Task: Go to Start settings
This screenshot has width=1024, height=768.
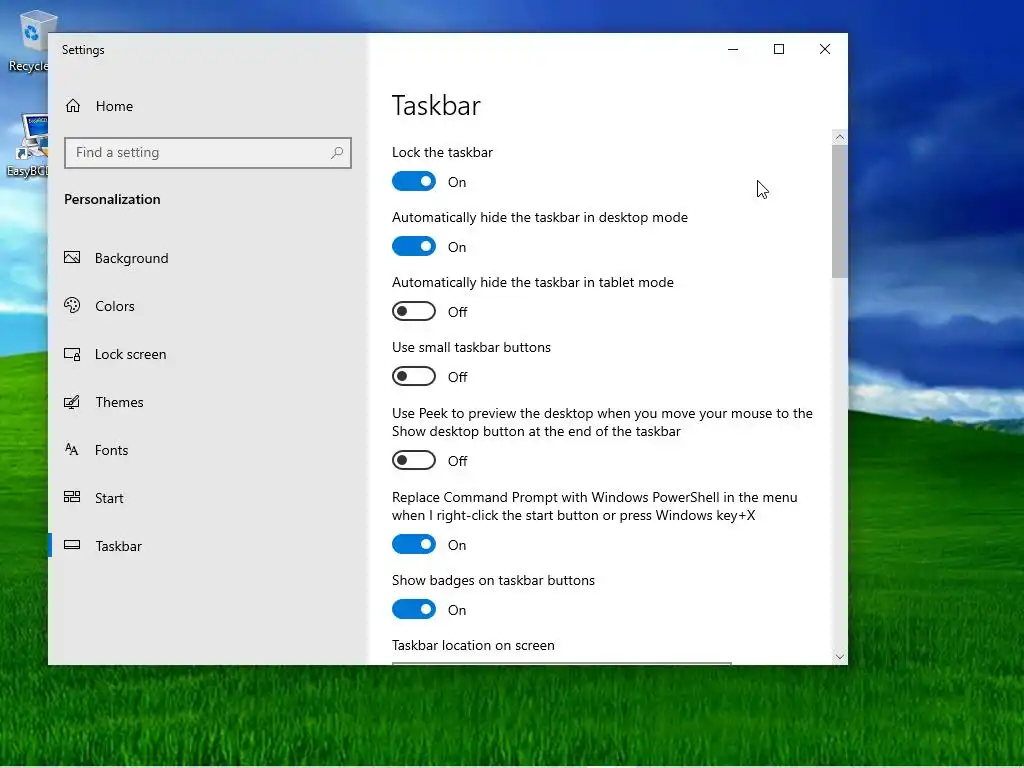Action: coord(208,498)
